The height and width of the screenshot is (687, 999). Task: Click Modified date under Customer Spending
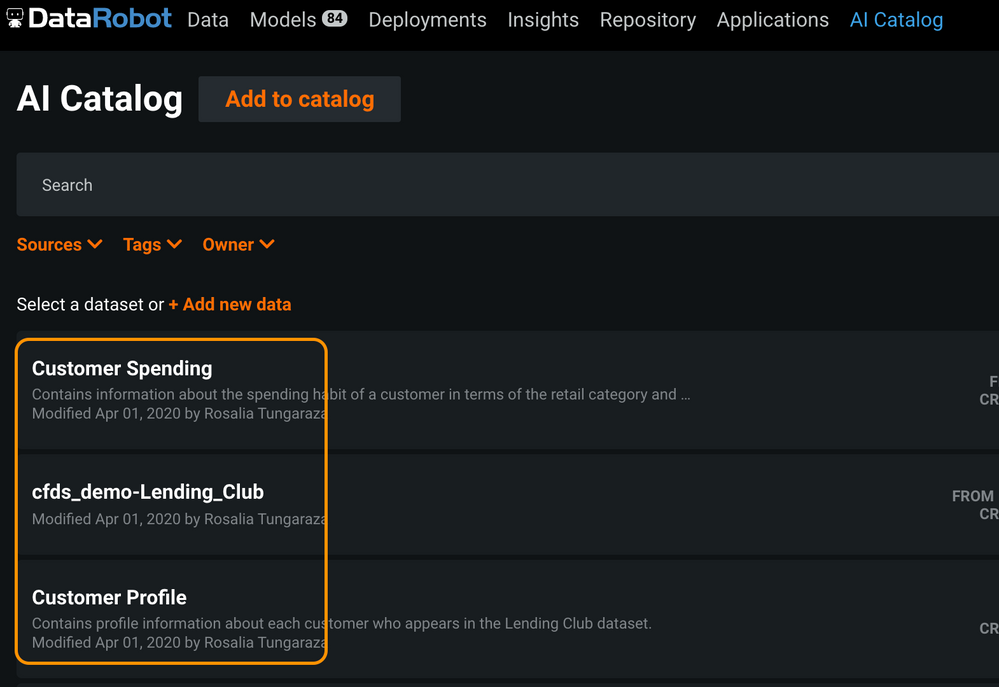click(180, 414)
